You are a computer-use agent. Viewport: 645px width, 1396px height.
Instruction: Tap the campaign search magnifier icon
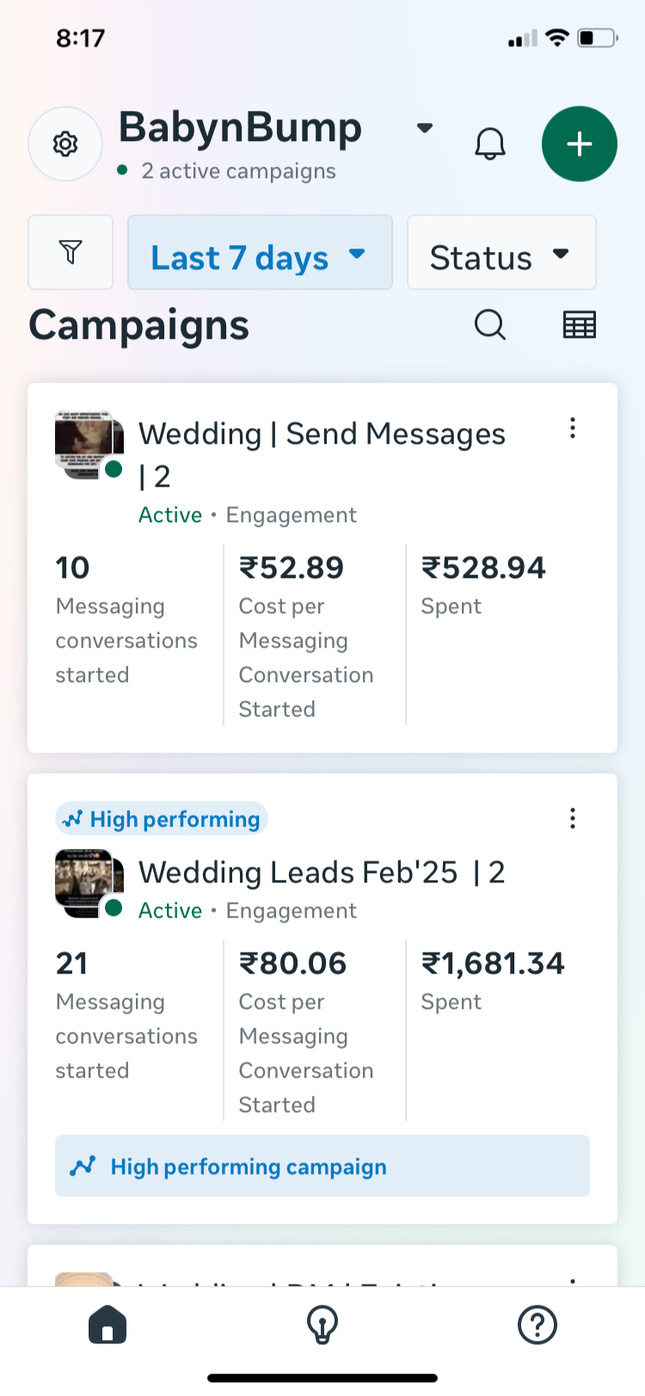click(490, 325)
